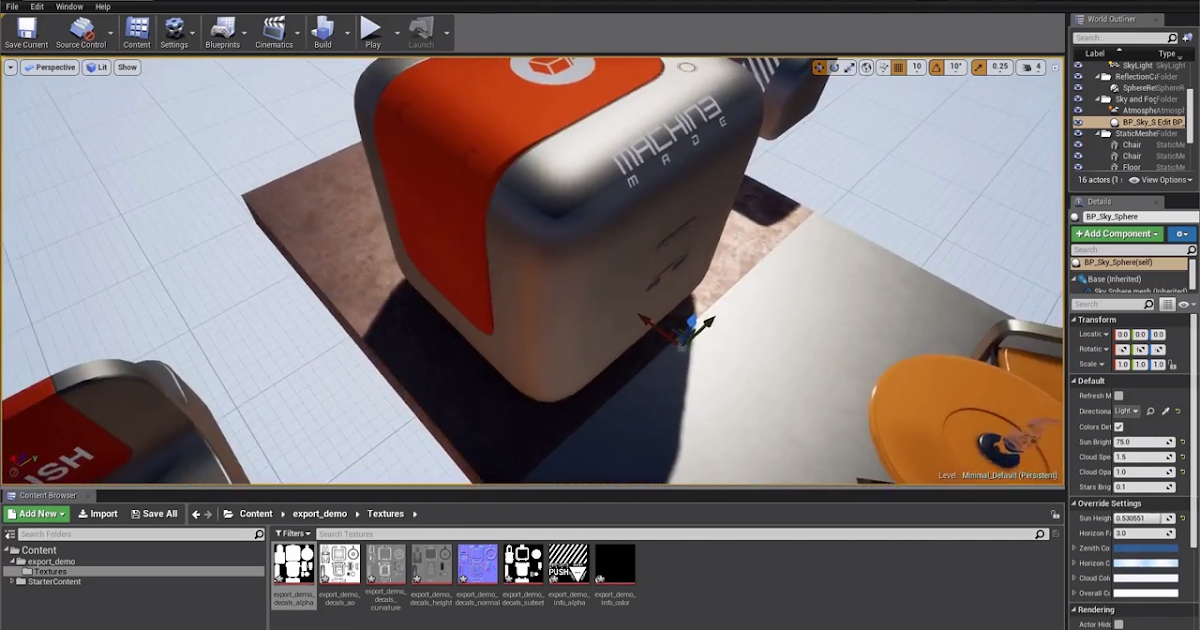Toggle grid snapping icon in viewport
This screenshot has height=630, width=1200.
tap(898, 67)
